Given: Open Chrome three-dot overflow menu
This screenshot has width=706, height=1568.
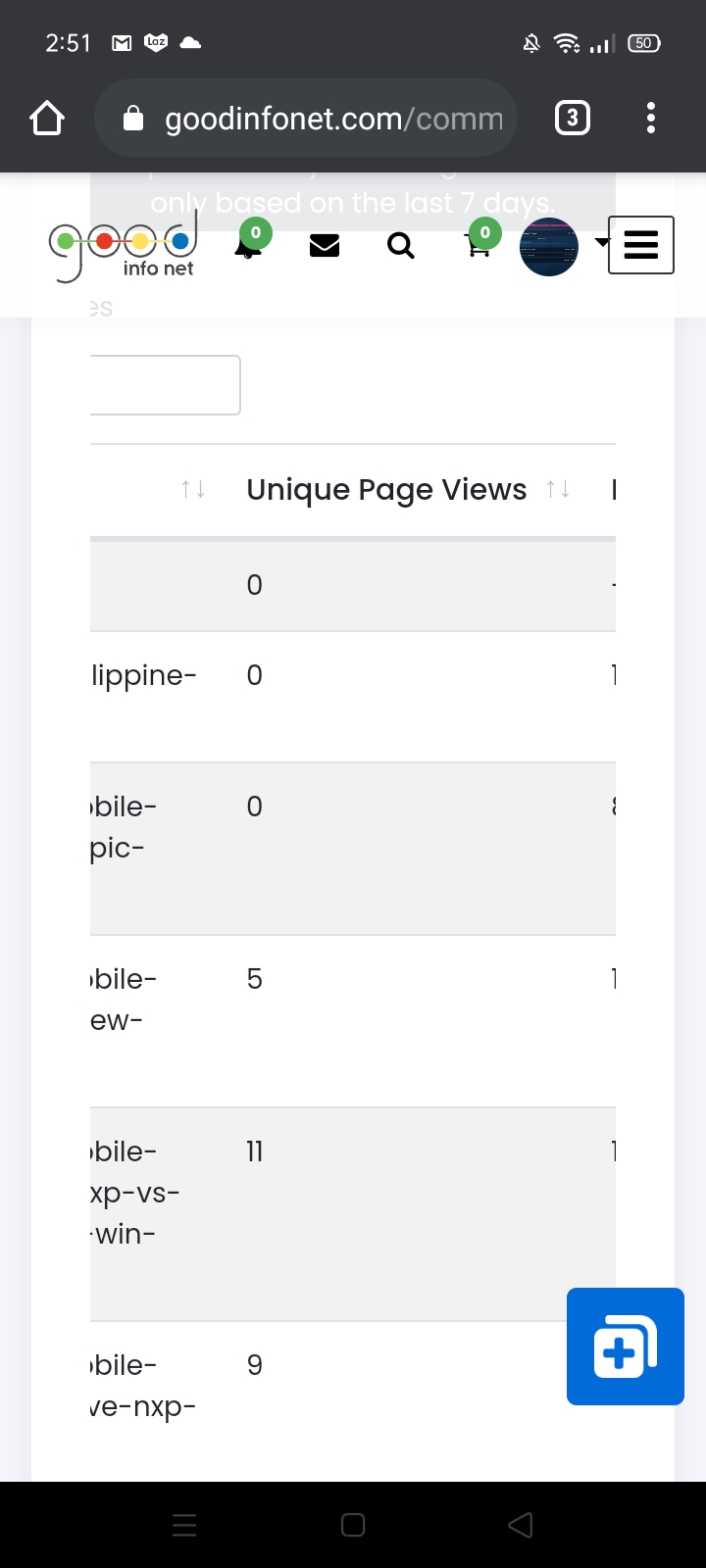Looking at the screenshot, I should coord(651,119).
